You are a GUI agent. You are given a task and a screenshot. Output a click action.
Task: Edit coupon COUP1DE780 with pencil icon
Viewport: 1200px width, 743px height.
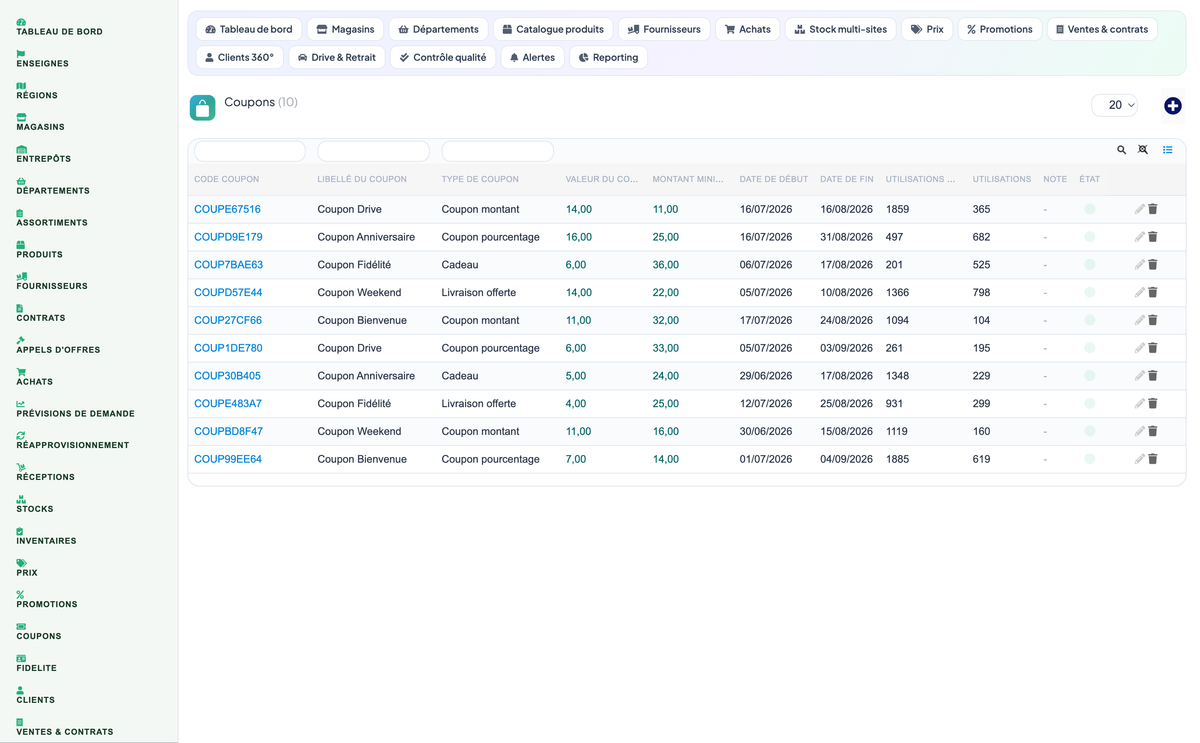point(1140,348)
